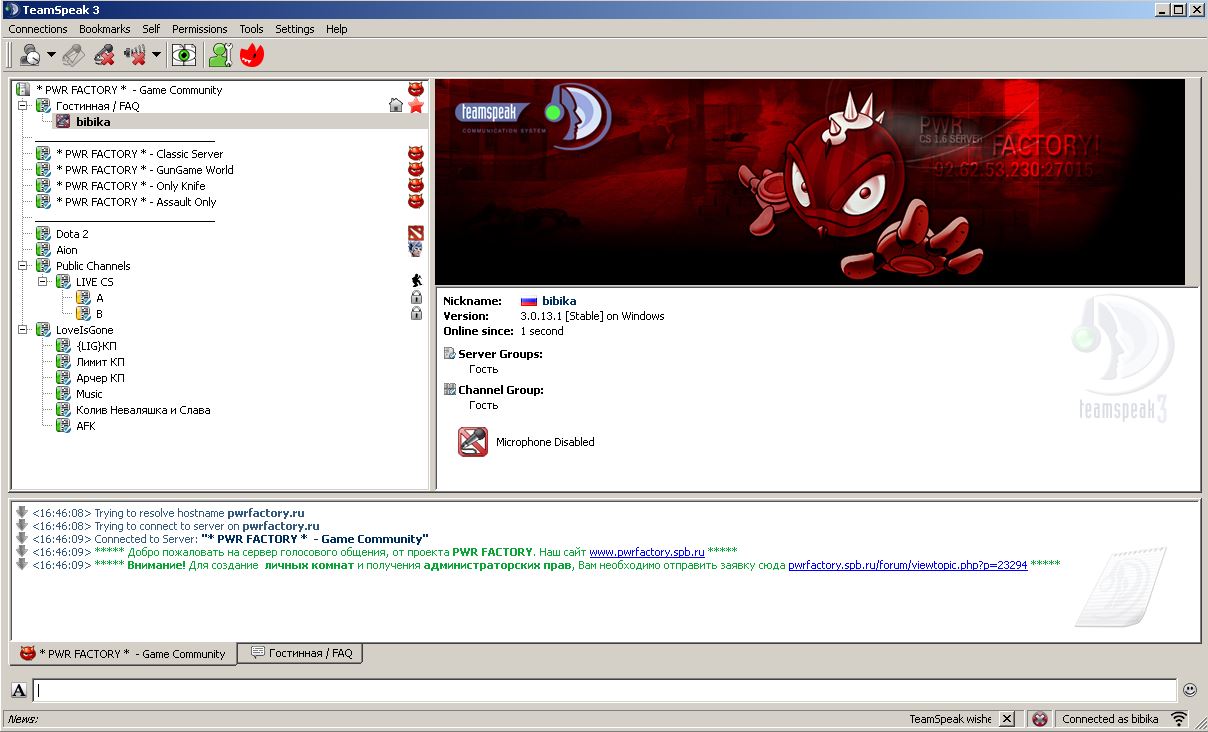Viewport: 1208px width, 732px height.
Task: Open the dropdown arrow beside Mute Speakers
Action: 157,55
